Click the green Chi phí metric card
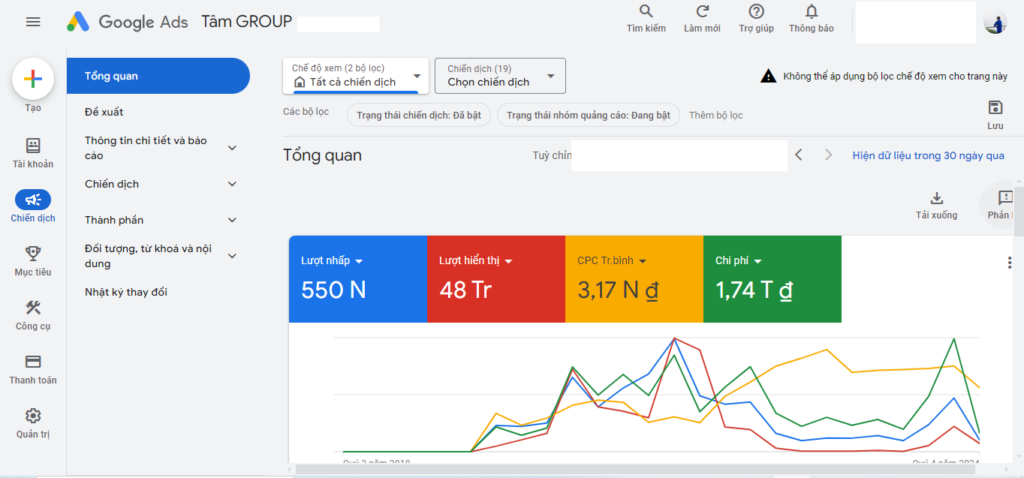This screenshot has height=478, width=1024. point(772,279)
